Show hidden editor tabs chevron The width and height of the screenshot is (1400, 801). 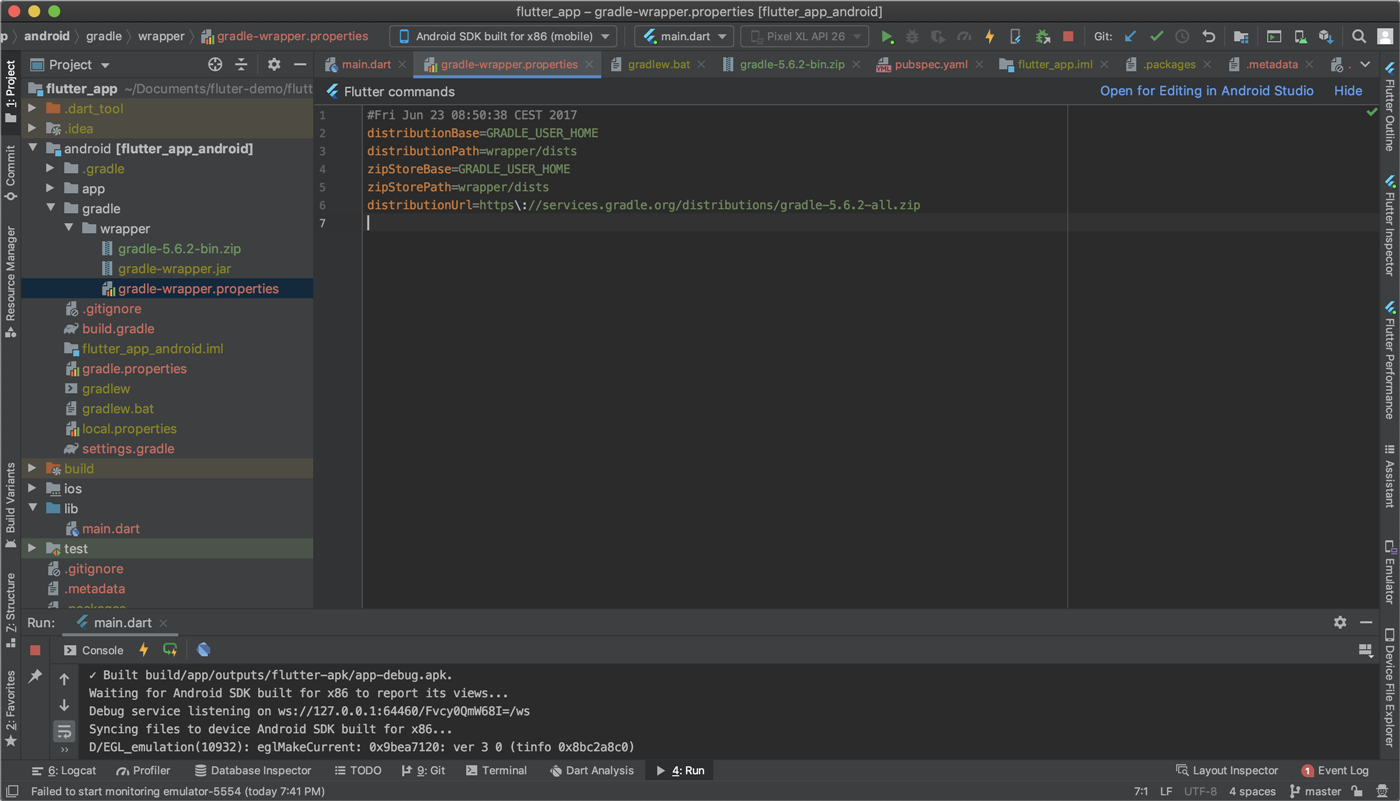[1365, 65]
